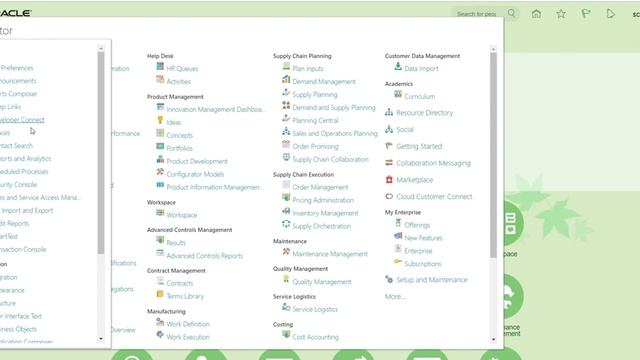Click the Supply Orchestration icon

click(286, 224)
